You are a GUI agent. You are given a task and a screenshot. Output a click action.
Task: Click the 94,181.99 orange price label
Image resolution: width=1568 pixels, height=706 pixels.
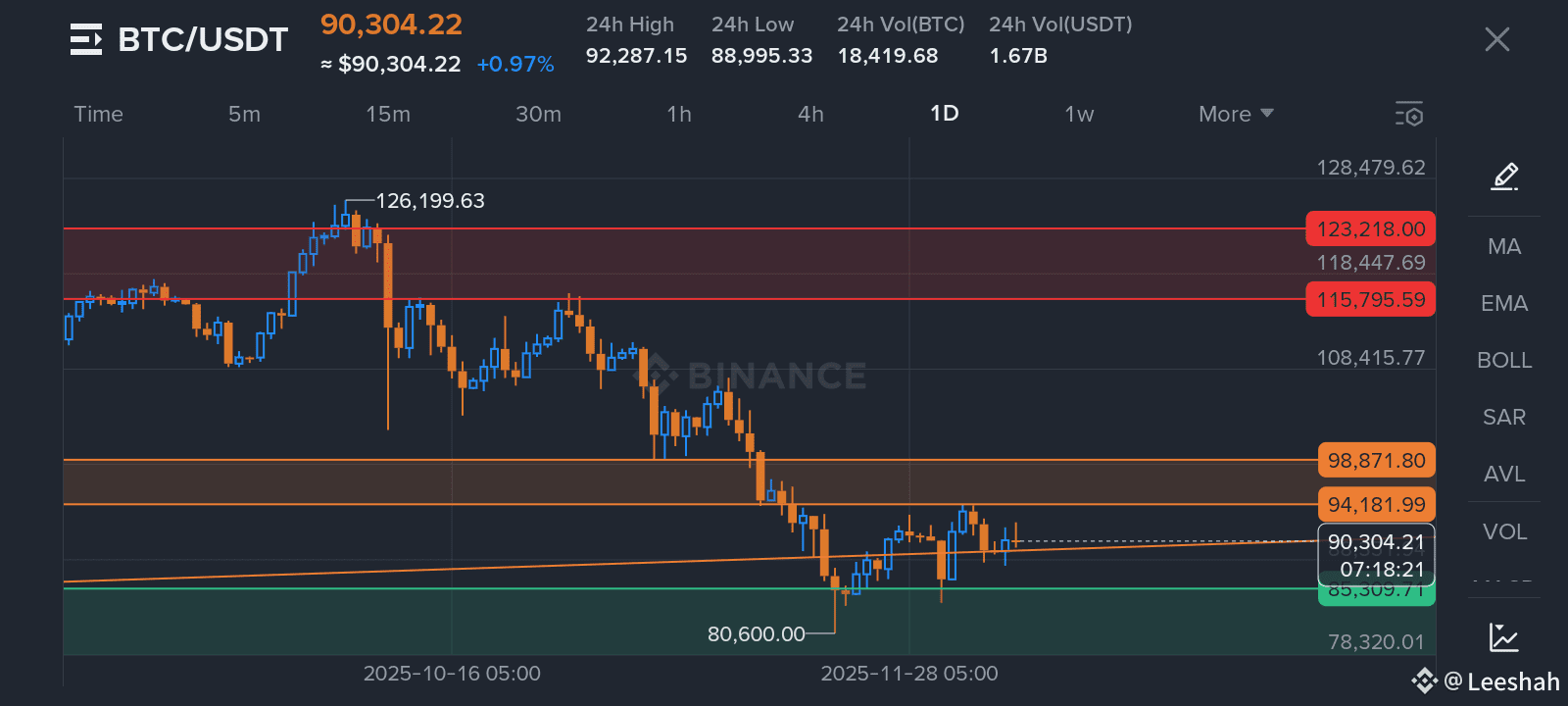[1376, 505]
